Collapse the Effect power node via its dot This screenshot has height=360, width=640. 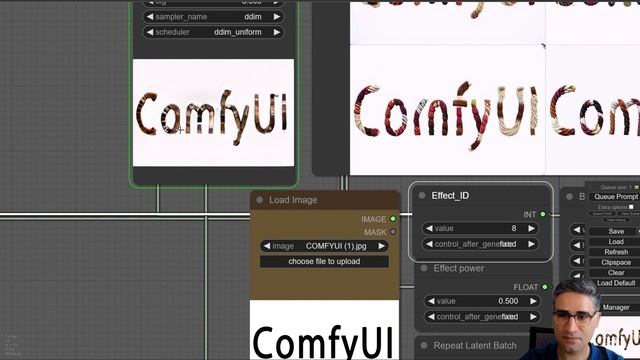[424, 268]
